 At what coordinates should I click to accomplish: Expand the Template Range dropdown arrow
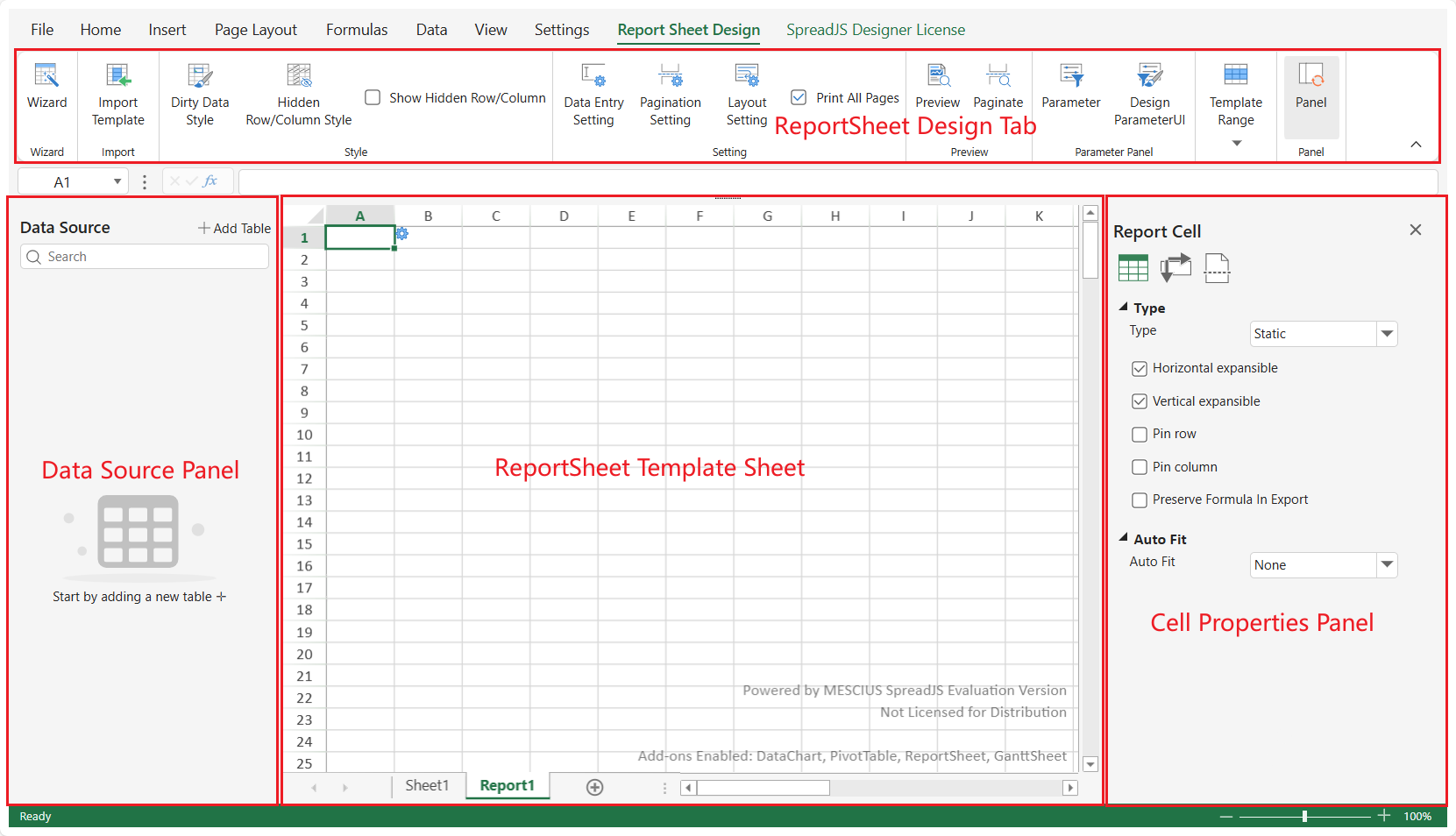point(1236,144)
